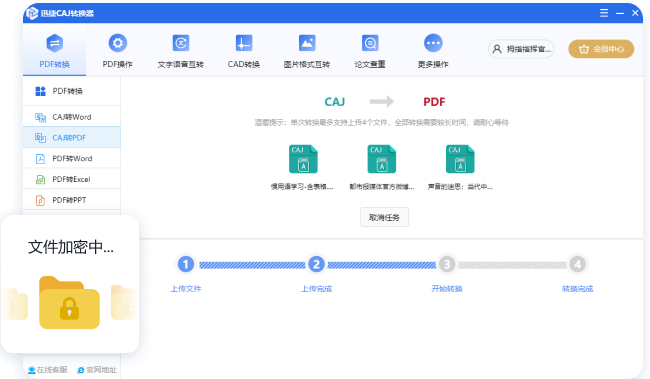Open the hamburger menu icon in title bar

(604, 13)
